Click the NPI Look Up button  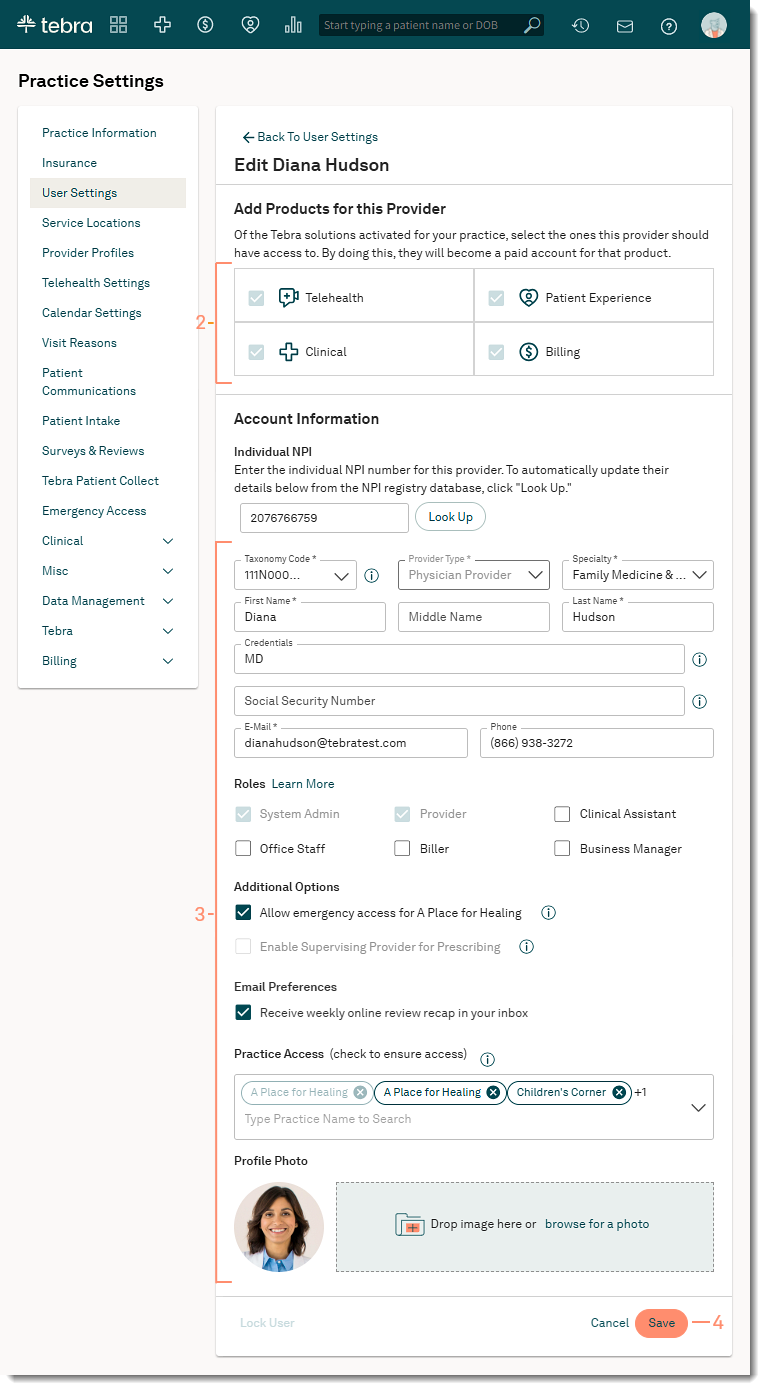coord(451,517)
